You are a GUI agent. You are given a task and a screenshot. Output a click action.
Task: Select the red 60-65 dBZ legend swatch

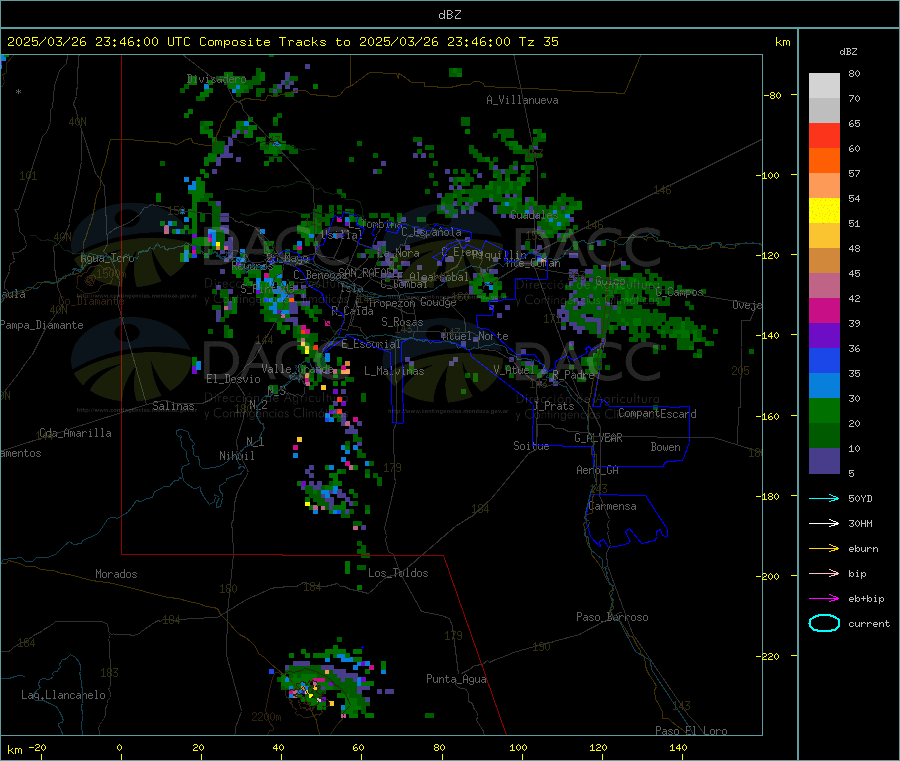coord(824,135)
